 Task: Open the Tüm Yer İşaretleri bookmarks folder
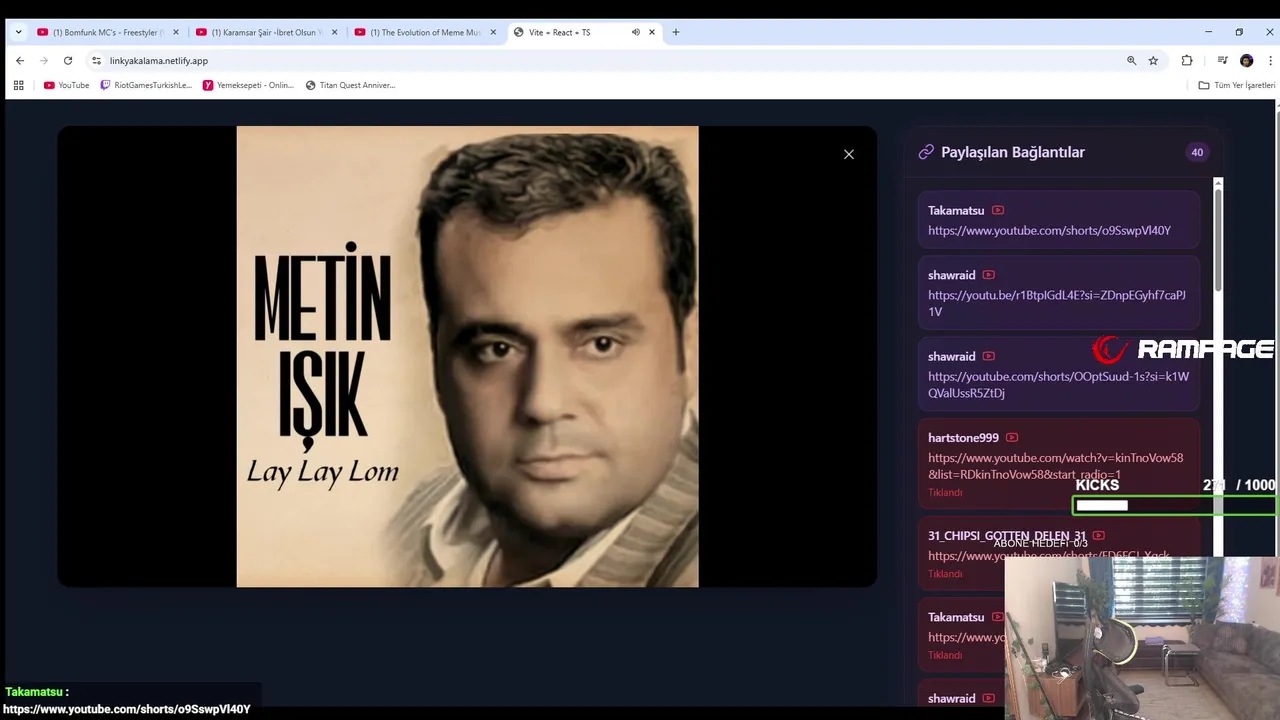click(x=1237, y=85)
